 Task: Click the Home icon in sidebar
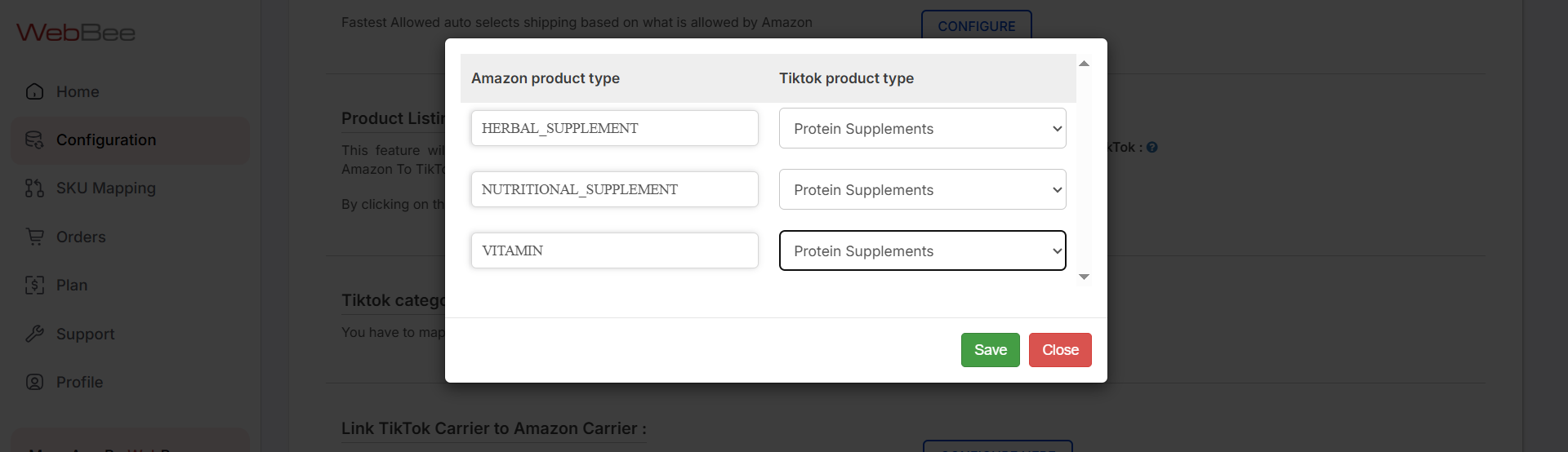34,91
